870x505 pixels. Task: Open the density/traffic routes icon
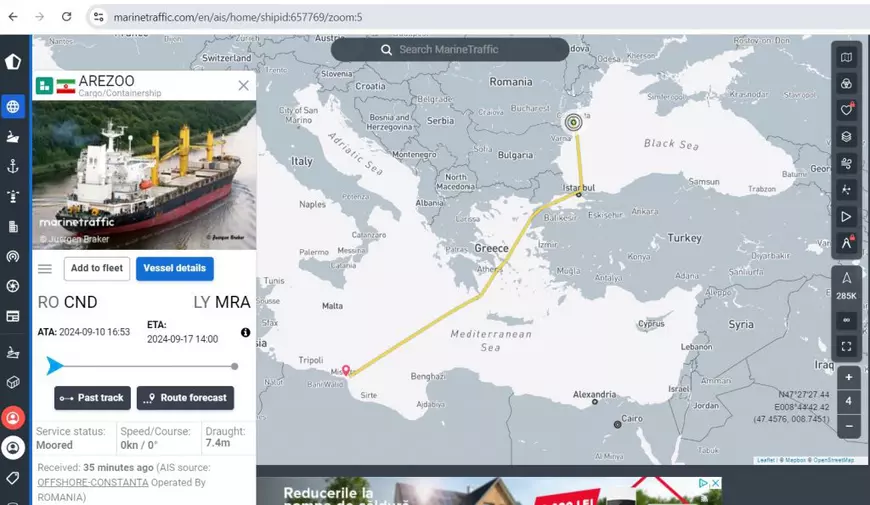(846, 190)
